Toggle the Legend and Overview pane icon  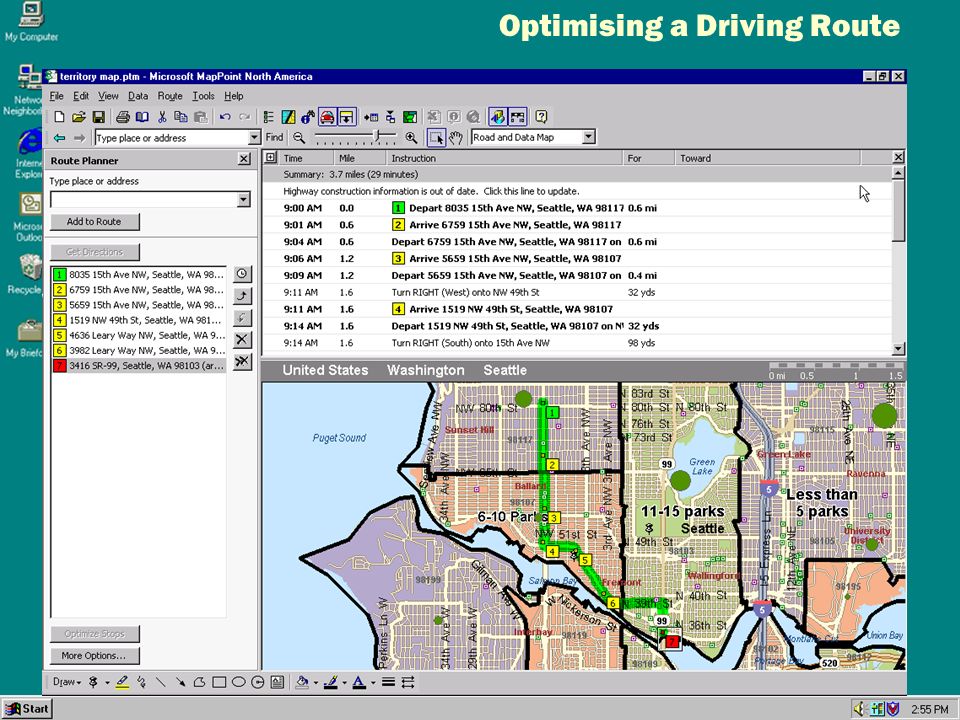tap(268, 117)
